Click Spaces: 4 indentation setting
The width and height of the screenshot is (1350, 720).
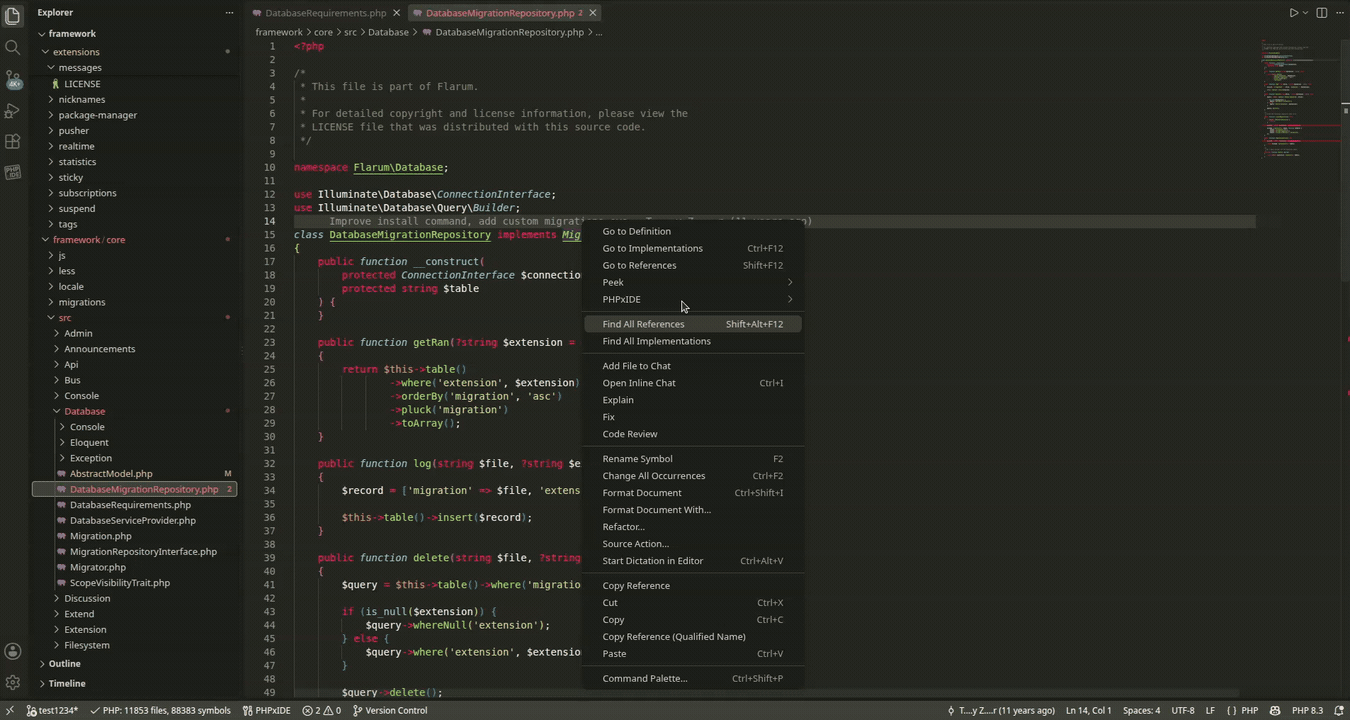pos(1141,711)
